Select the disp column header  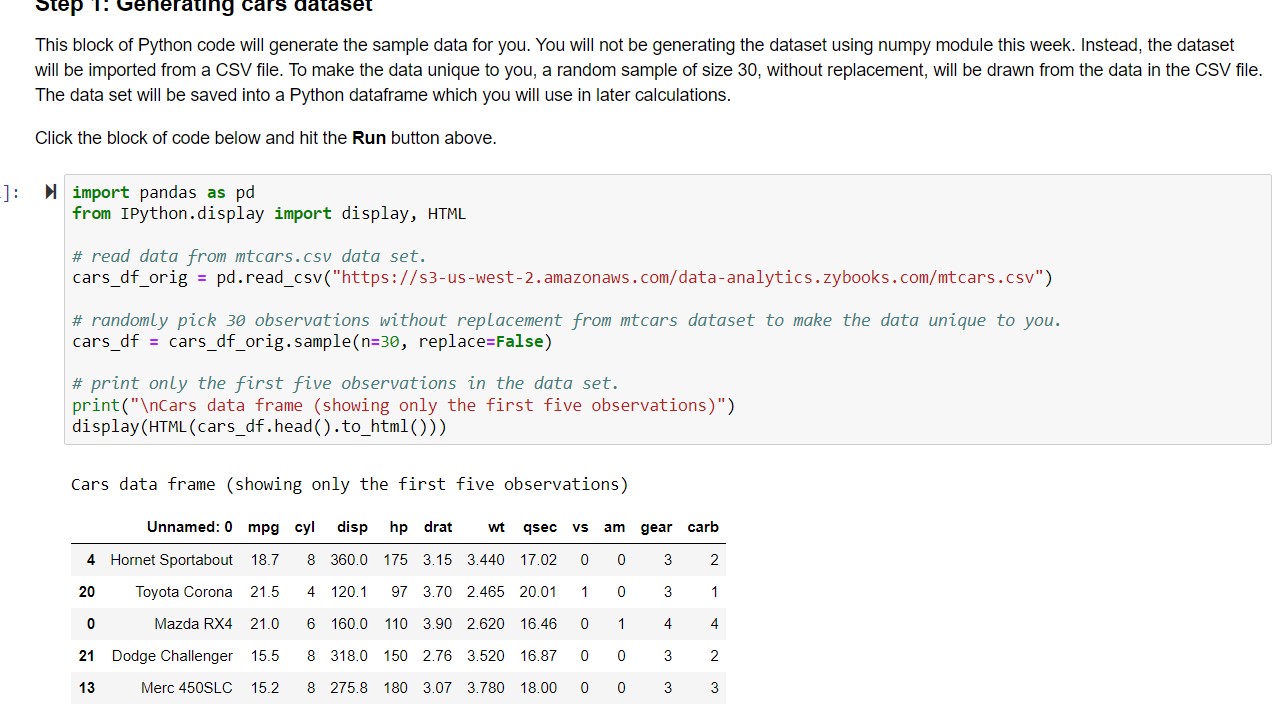pyautogui.click(x=352, y=527)
